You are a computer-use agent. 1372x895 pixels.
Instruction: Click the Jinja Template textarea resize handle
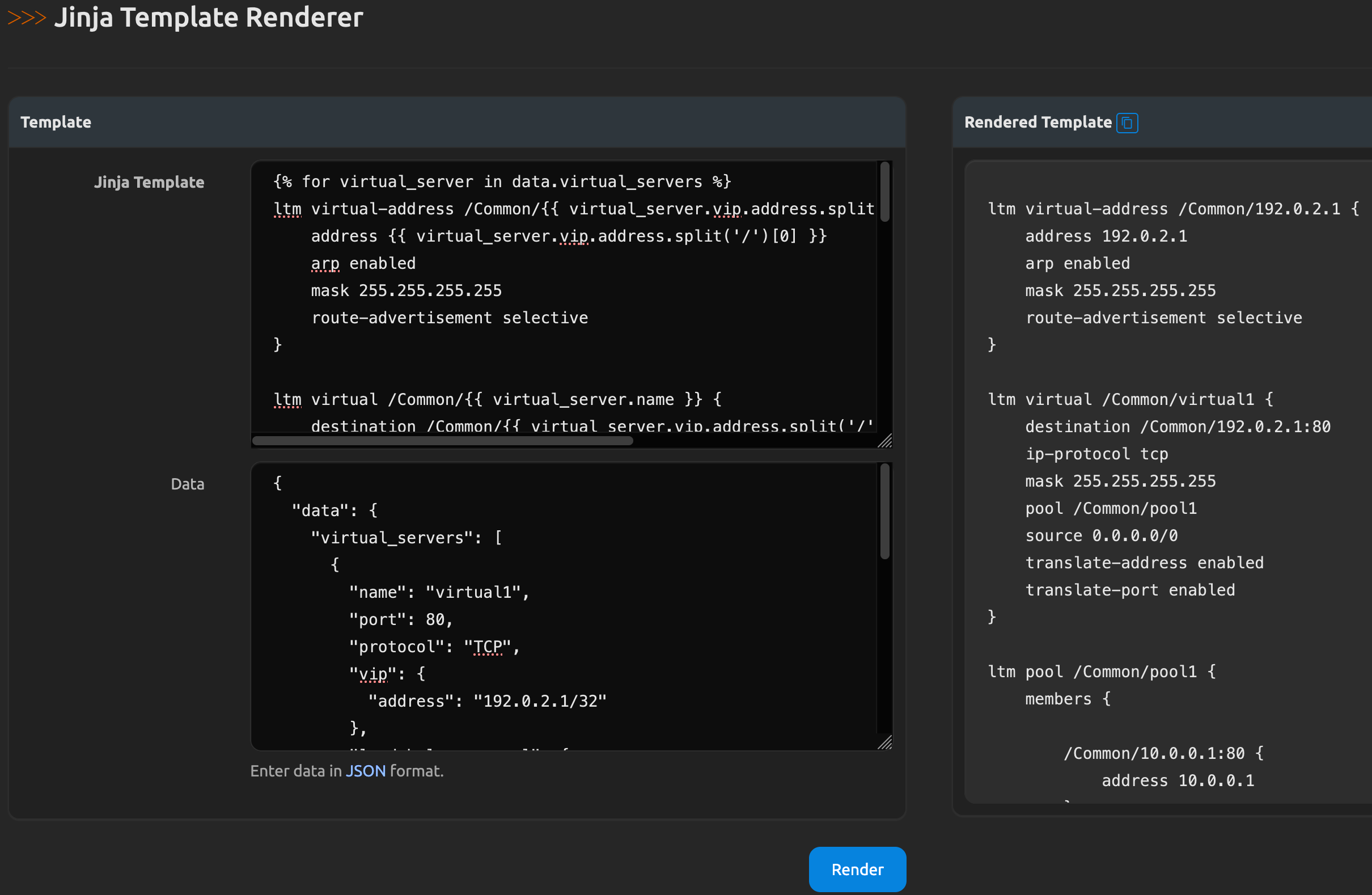[885, 441]
